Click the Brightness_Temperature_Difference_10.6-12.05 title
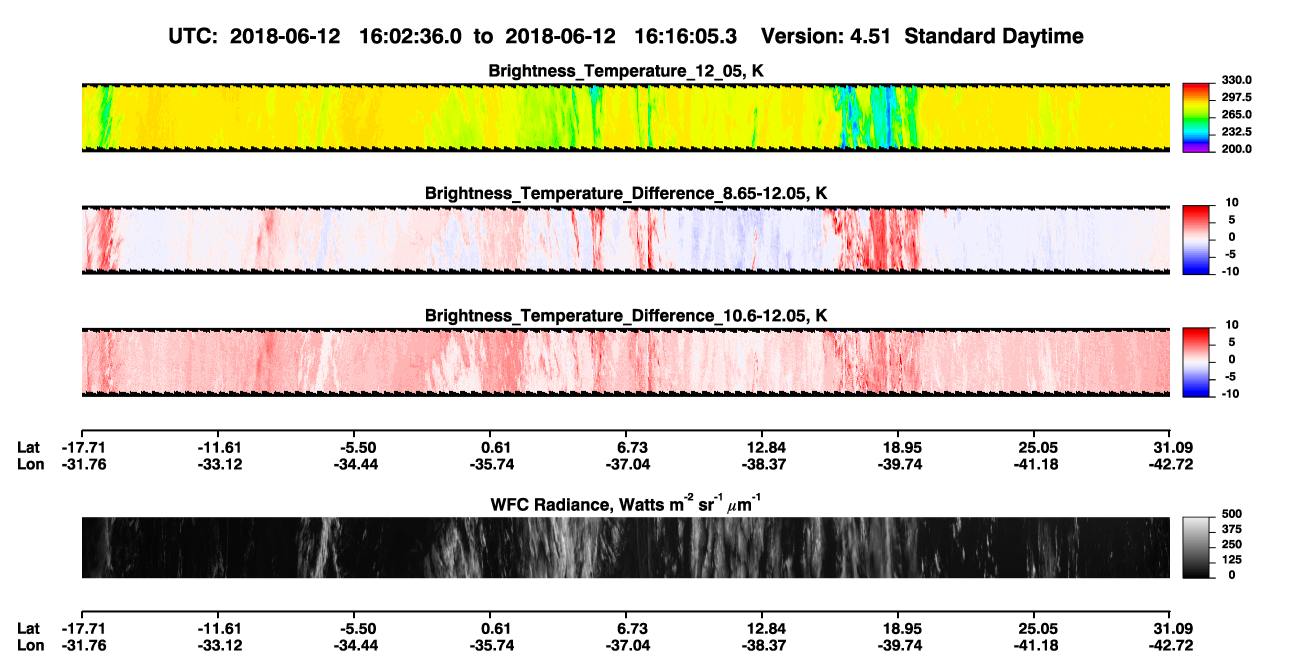1300x667 pixels. coord(626,315)
